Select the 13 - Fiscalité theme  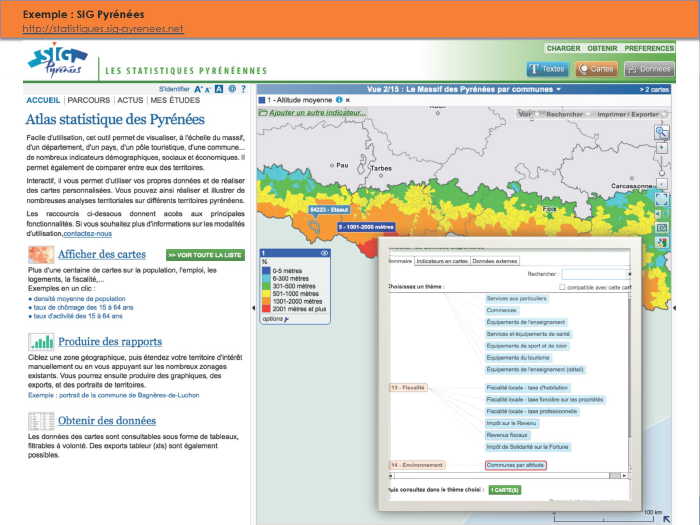coord(408,388)
